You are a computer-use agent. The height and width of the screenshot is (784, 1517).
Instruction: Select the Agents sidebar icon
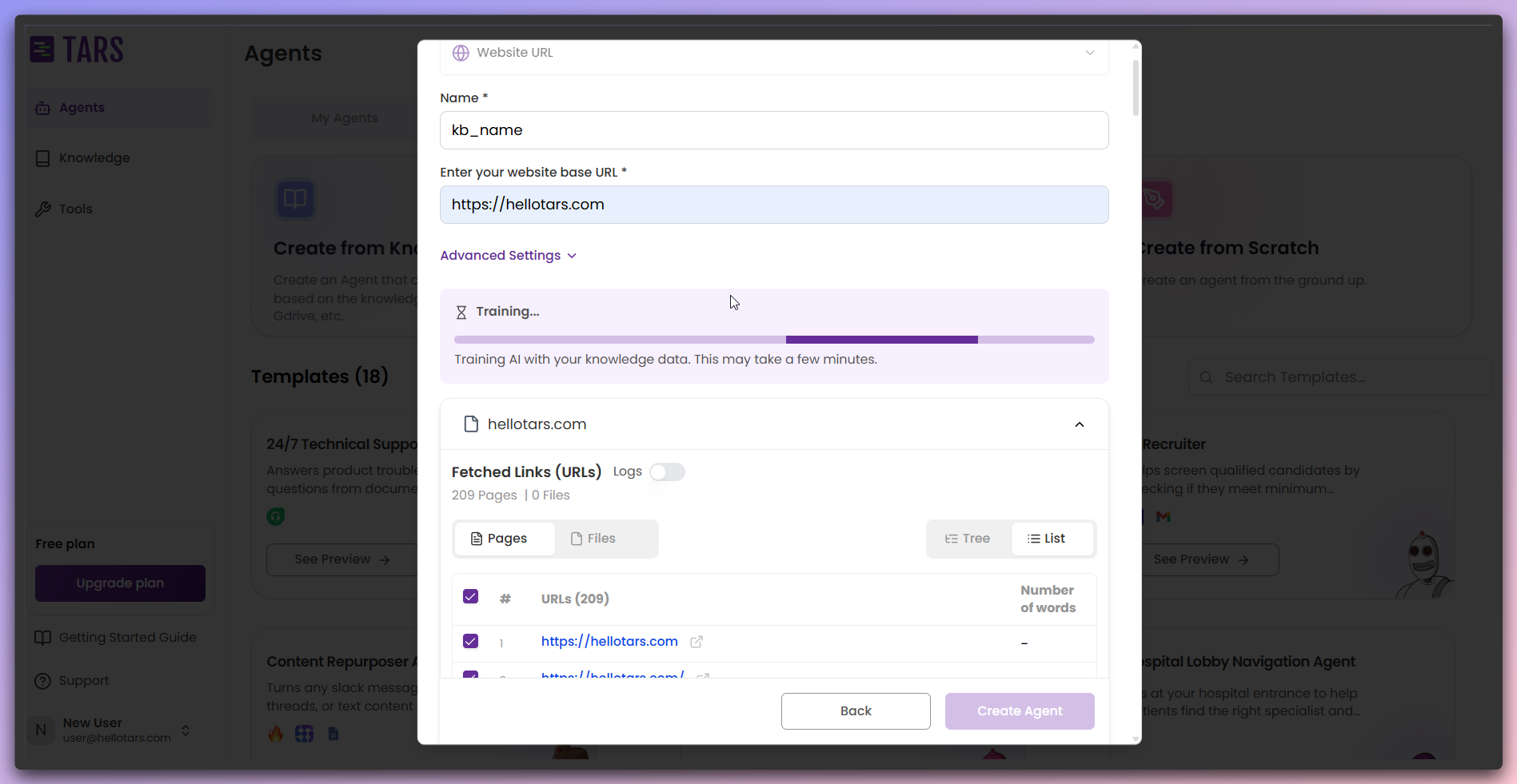tap(42, 107)
